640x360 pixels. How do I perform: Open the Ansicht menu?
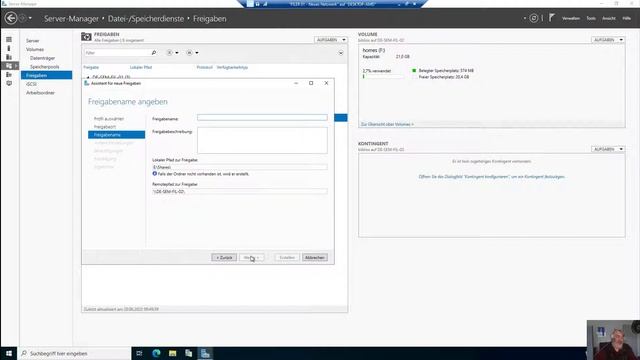coord(609,18)
